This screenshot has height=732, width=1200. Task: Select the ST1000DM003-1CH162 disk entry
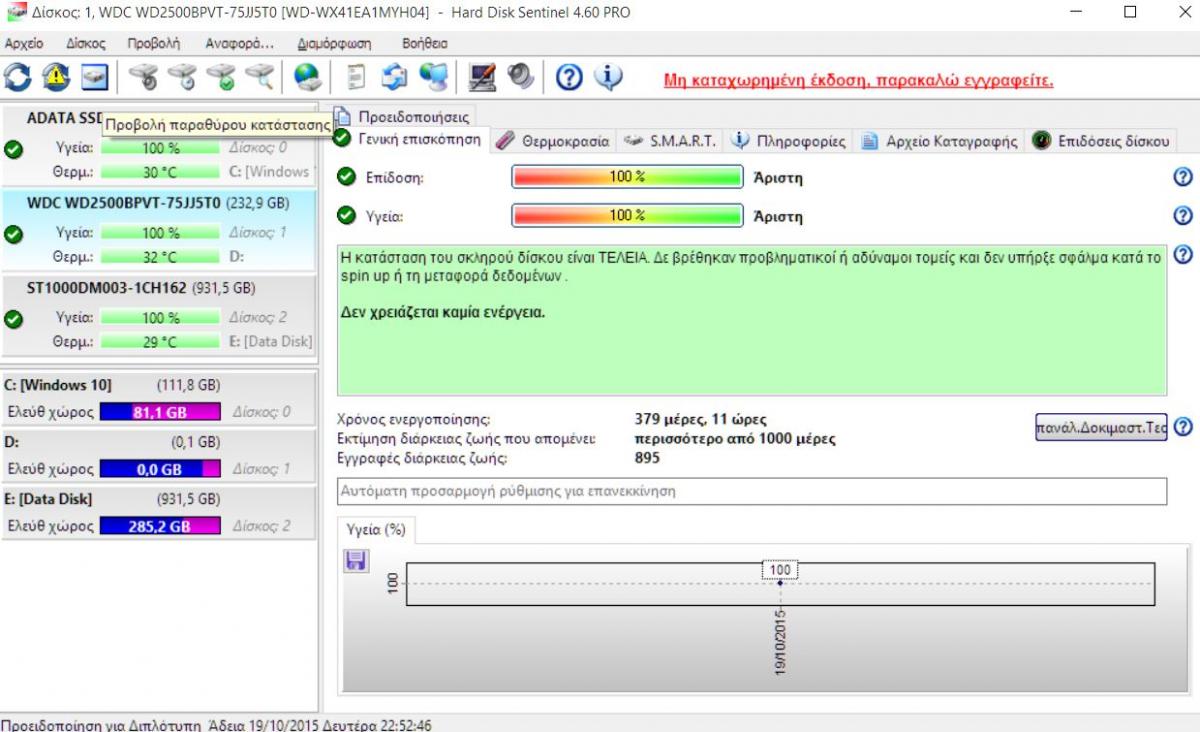[159, 314]
